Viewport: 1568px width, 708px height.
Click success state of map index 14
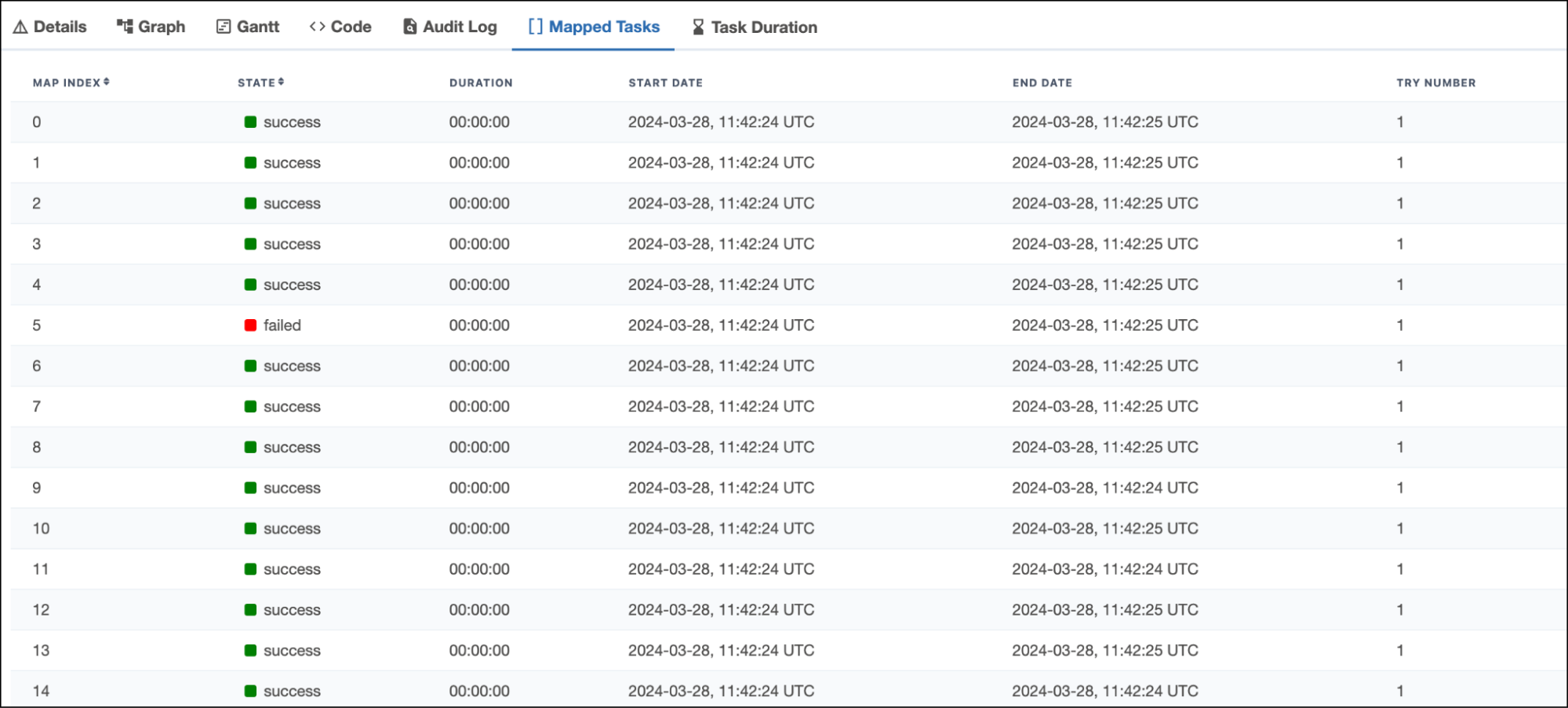(x=292, y=691)
